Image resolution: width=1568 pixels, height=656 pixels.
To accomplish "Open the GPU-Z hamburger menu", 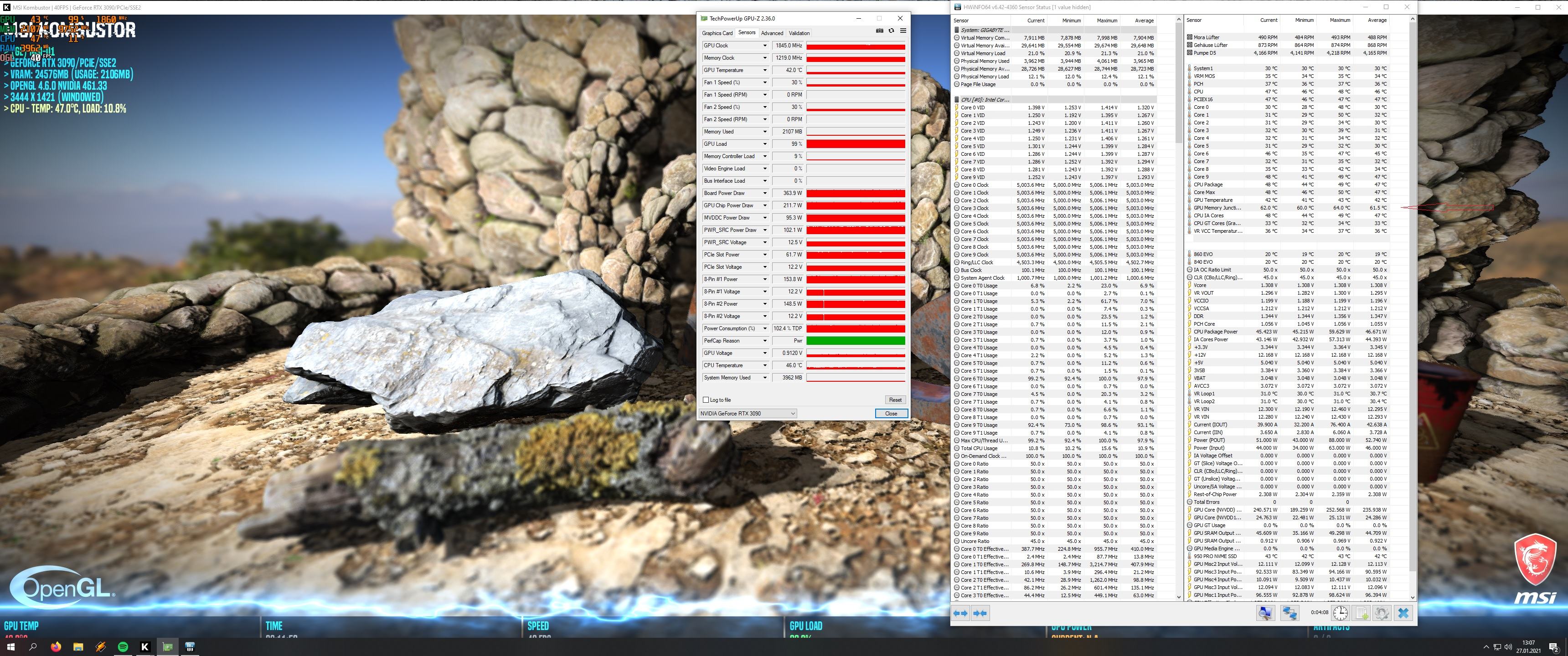I will coord(903,31).
